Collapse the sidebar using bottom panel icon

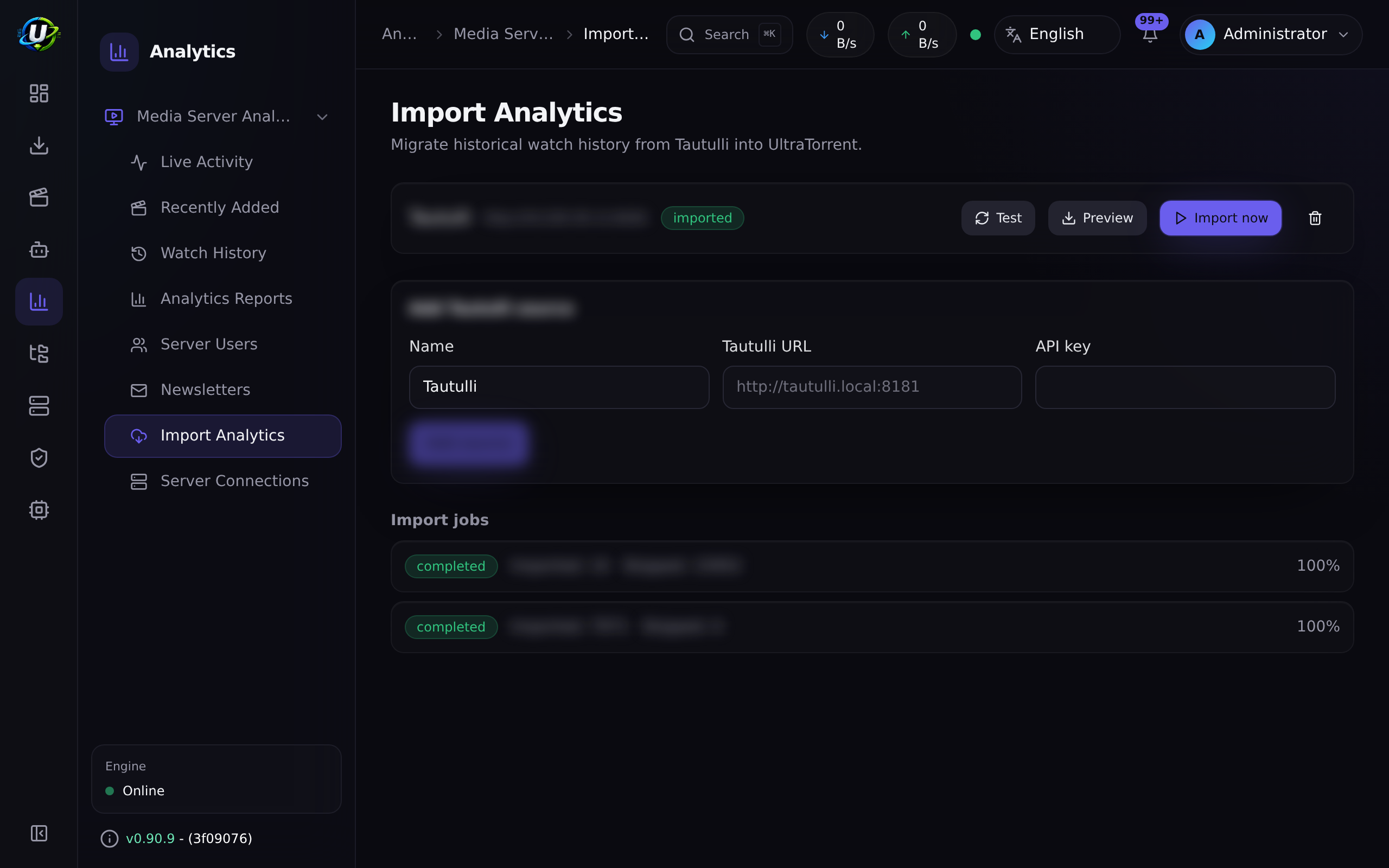click(x=39, y=833)
